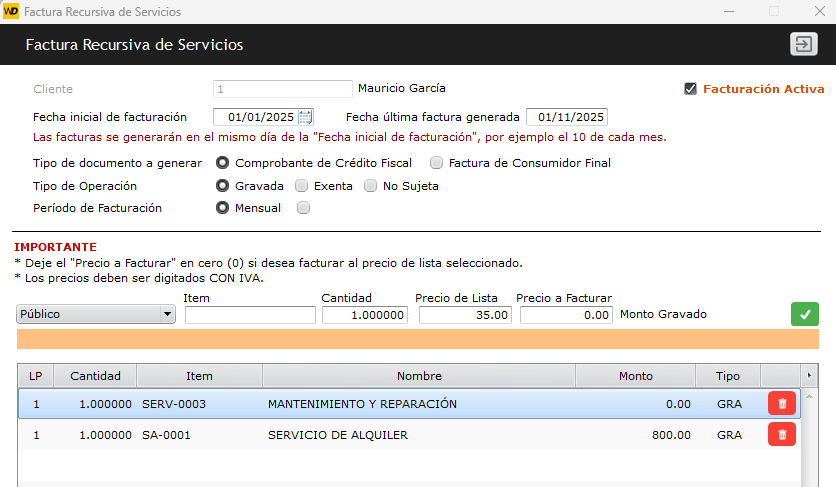Click the Item column header in the table
This screenshot has width=836, height=487.
tap(199, 376)
